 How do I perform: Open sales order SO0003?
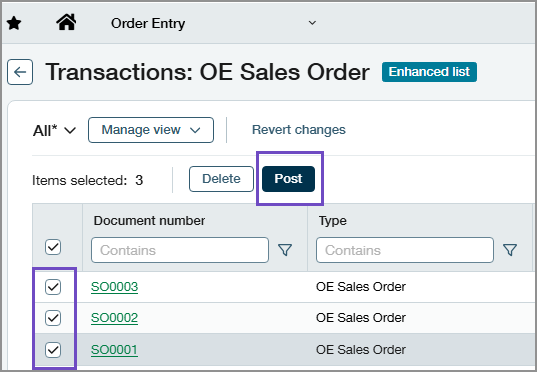coord(114,287)
